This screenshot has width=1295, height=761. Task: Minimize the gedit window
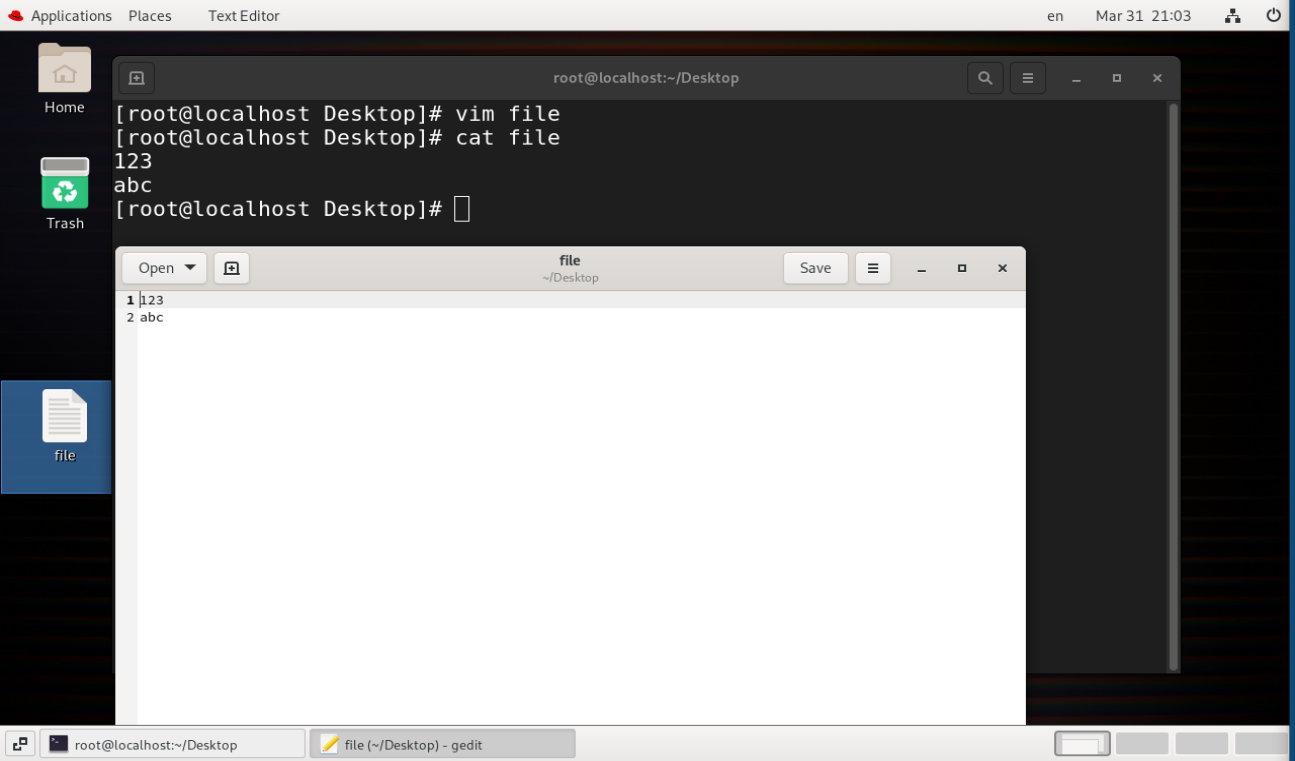click(x=921, y=268)
